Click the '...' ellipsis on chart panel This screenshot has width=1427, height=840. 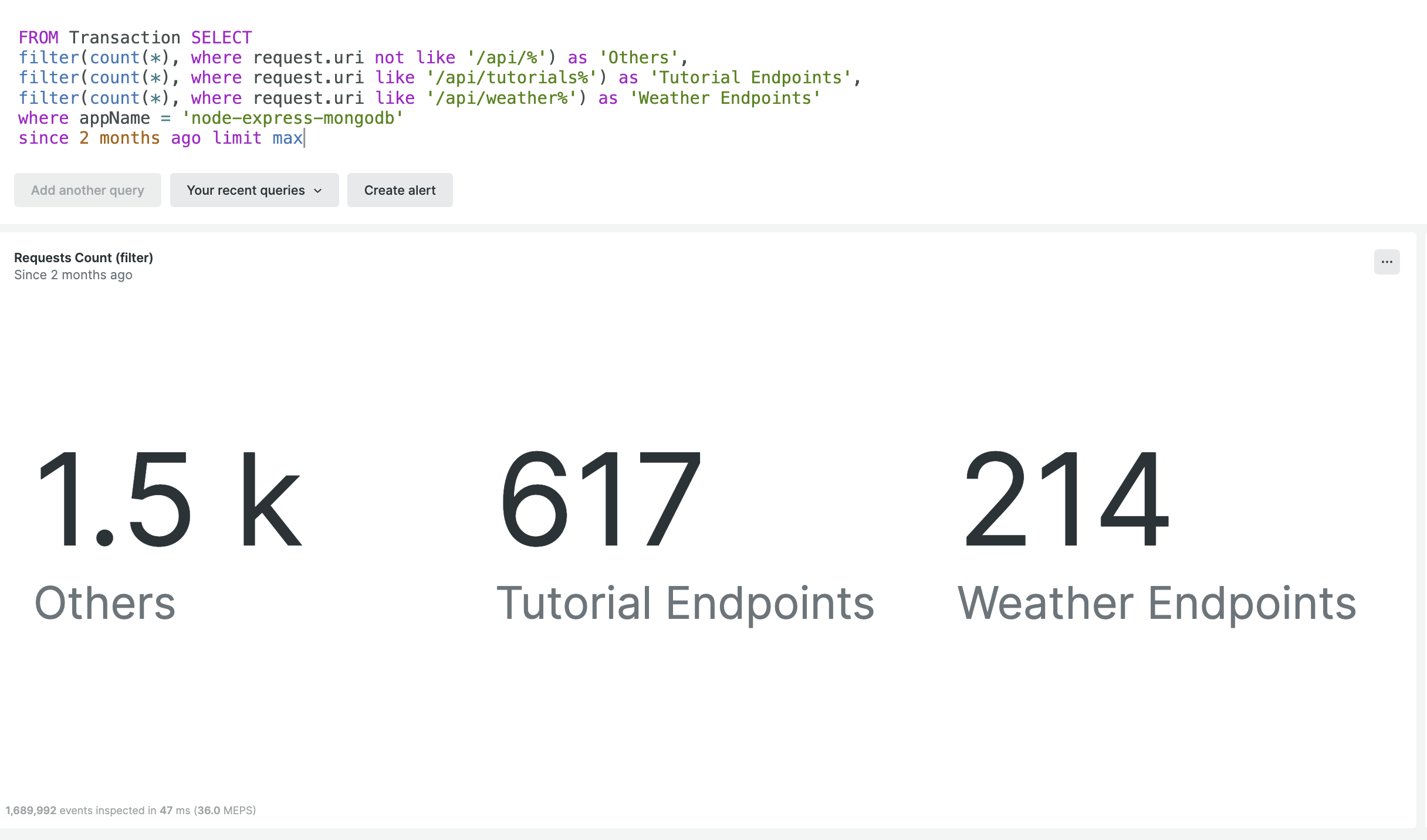pos(1388,262)
